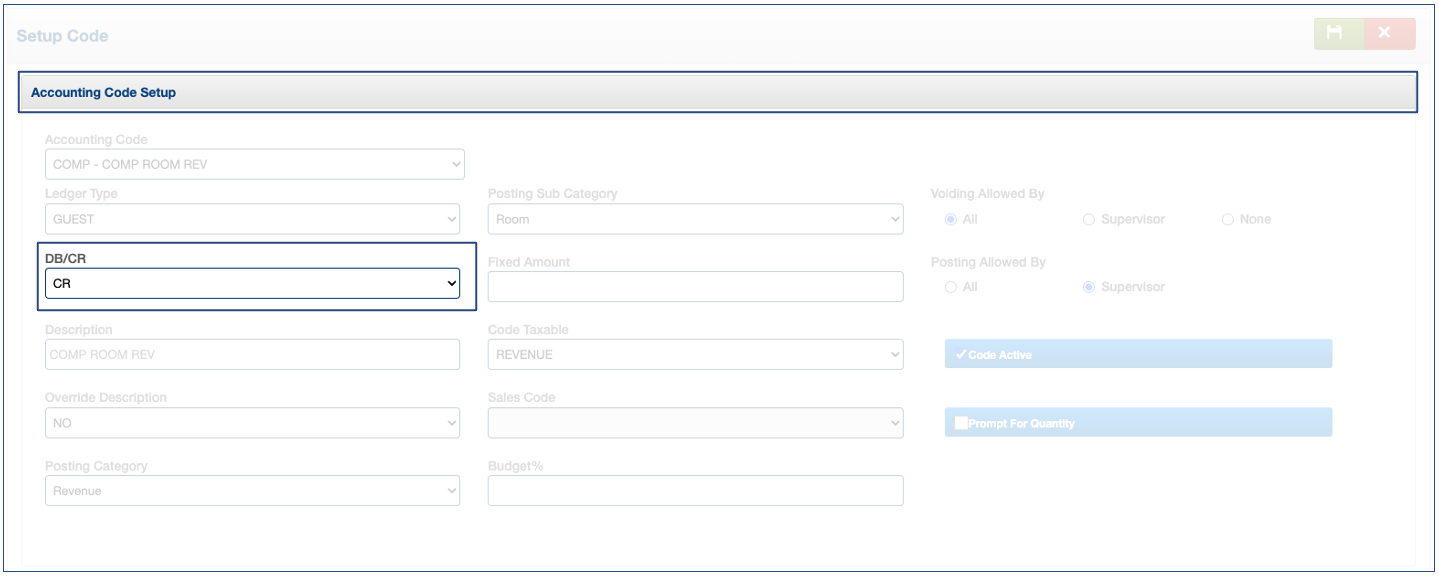Expand the Ledger Type dropdown
1439x577 pixels.
[x=252, y=219]
